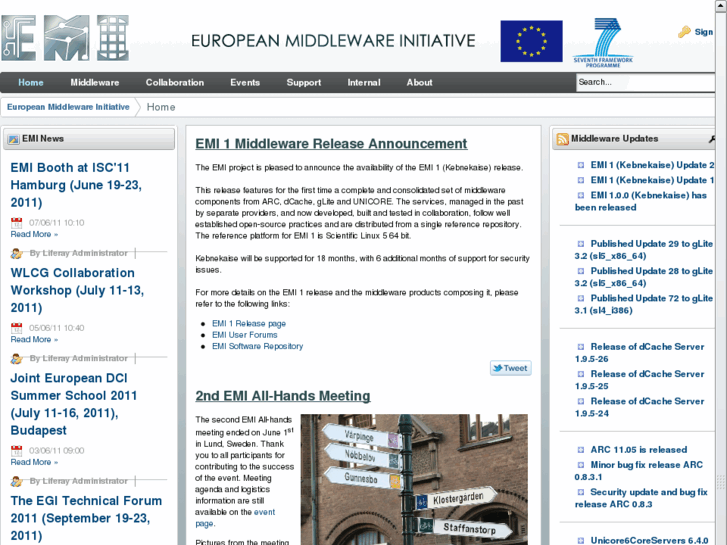Click the EMI News portlet icon
This screenshot has width=727, height=545.
[x=13, y=139]
